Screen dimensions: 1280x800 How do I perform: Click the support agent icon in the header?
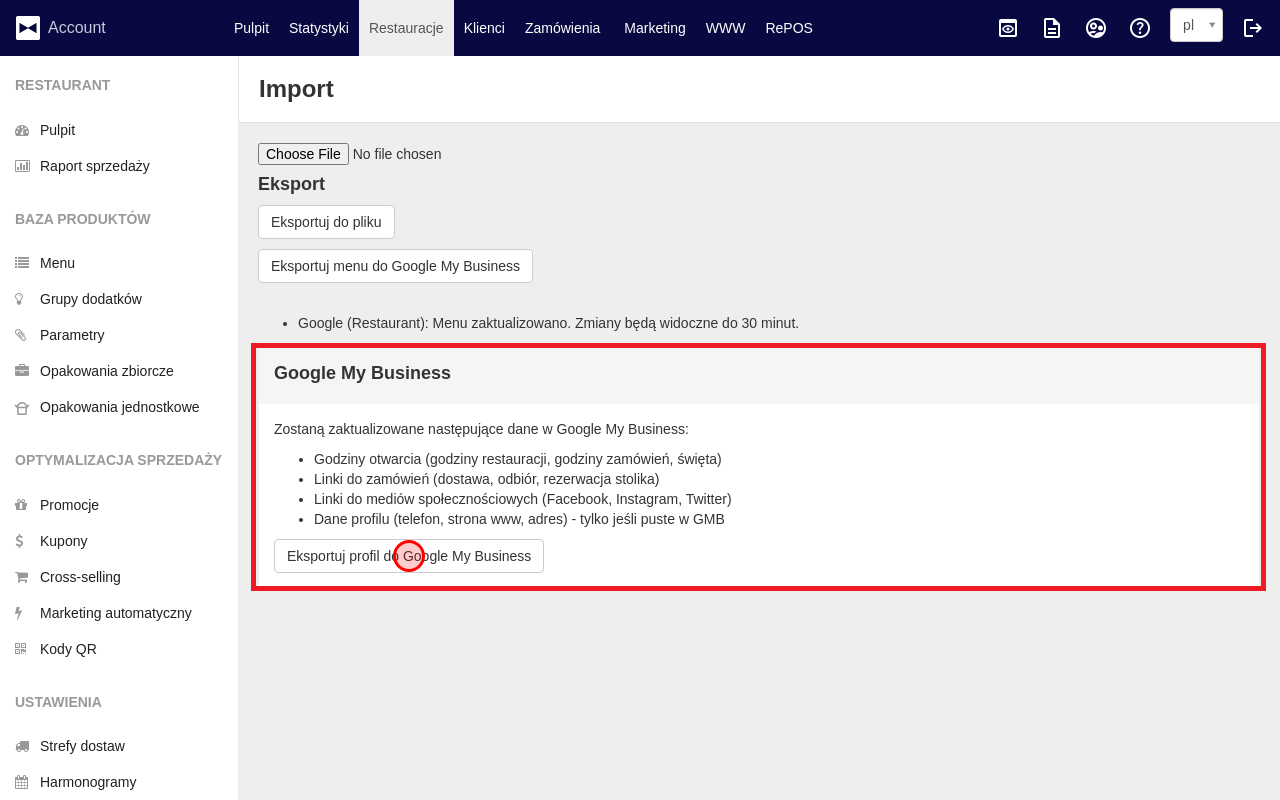coord(1095,28)
